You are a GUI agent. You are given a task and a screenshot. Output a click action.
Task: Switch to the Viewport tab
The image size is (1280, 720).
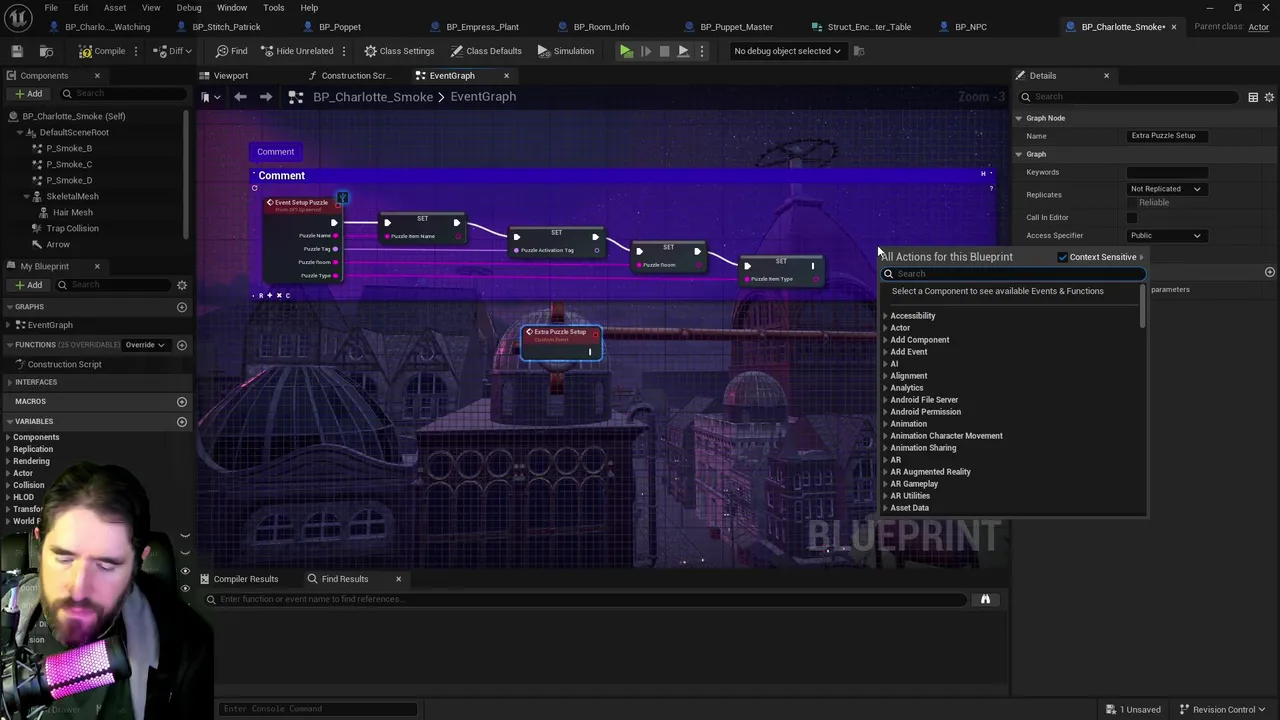[x=231, y=75]
